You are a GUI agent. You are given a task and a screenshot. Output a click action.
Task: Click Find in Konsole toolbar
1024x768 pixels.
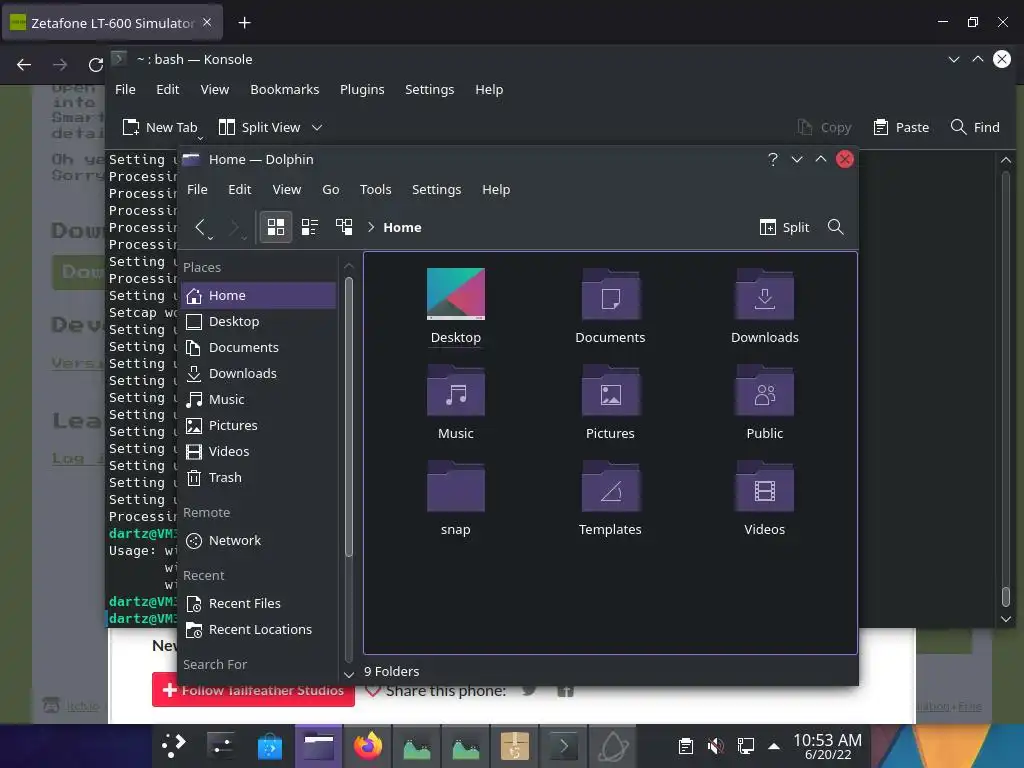(x=975, y=127)
